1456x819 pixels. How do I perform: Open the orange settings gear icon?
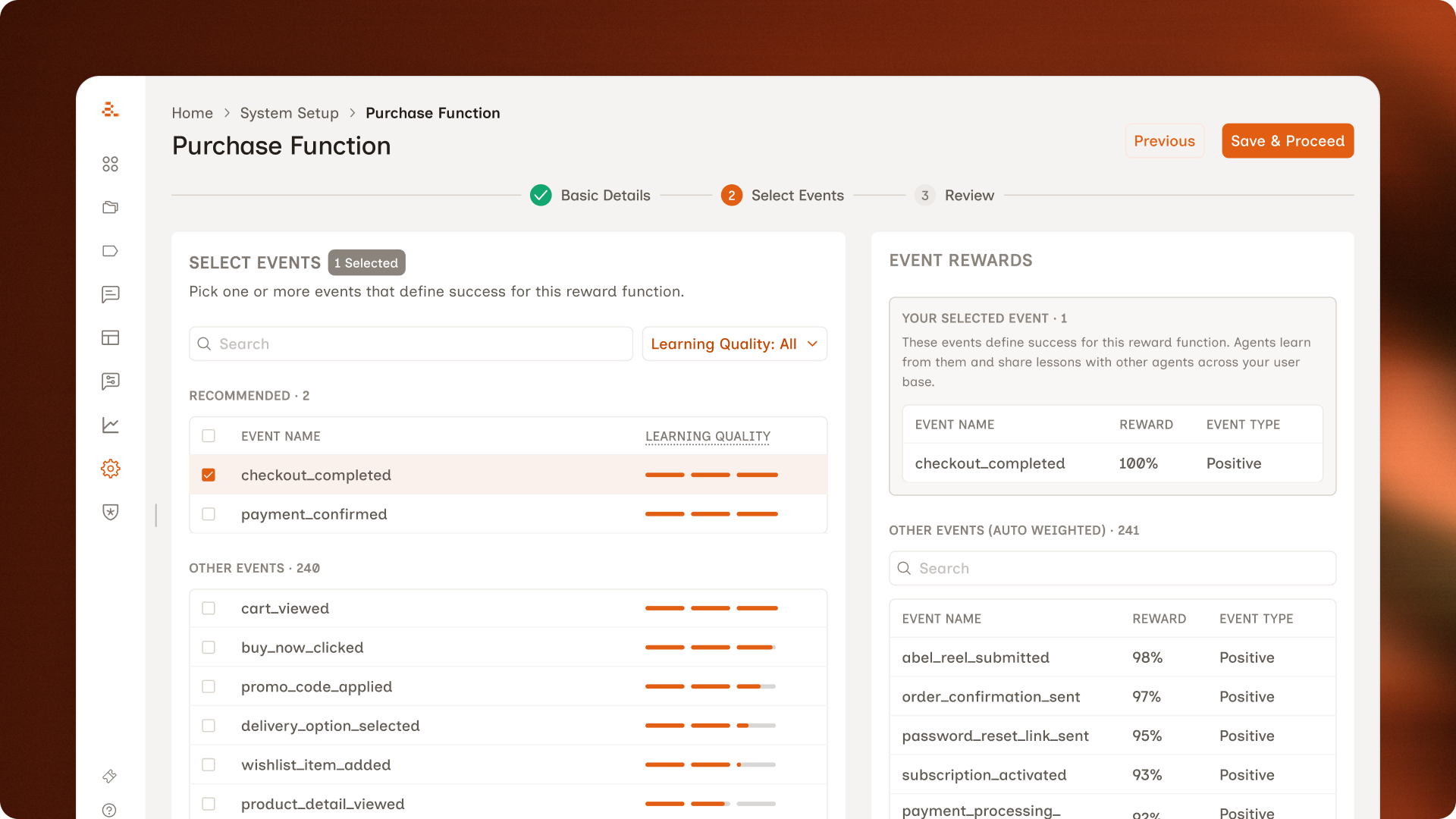pos(111,469)
